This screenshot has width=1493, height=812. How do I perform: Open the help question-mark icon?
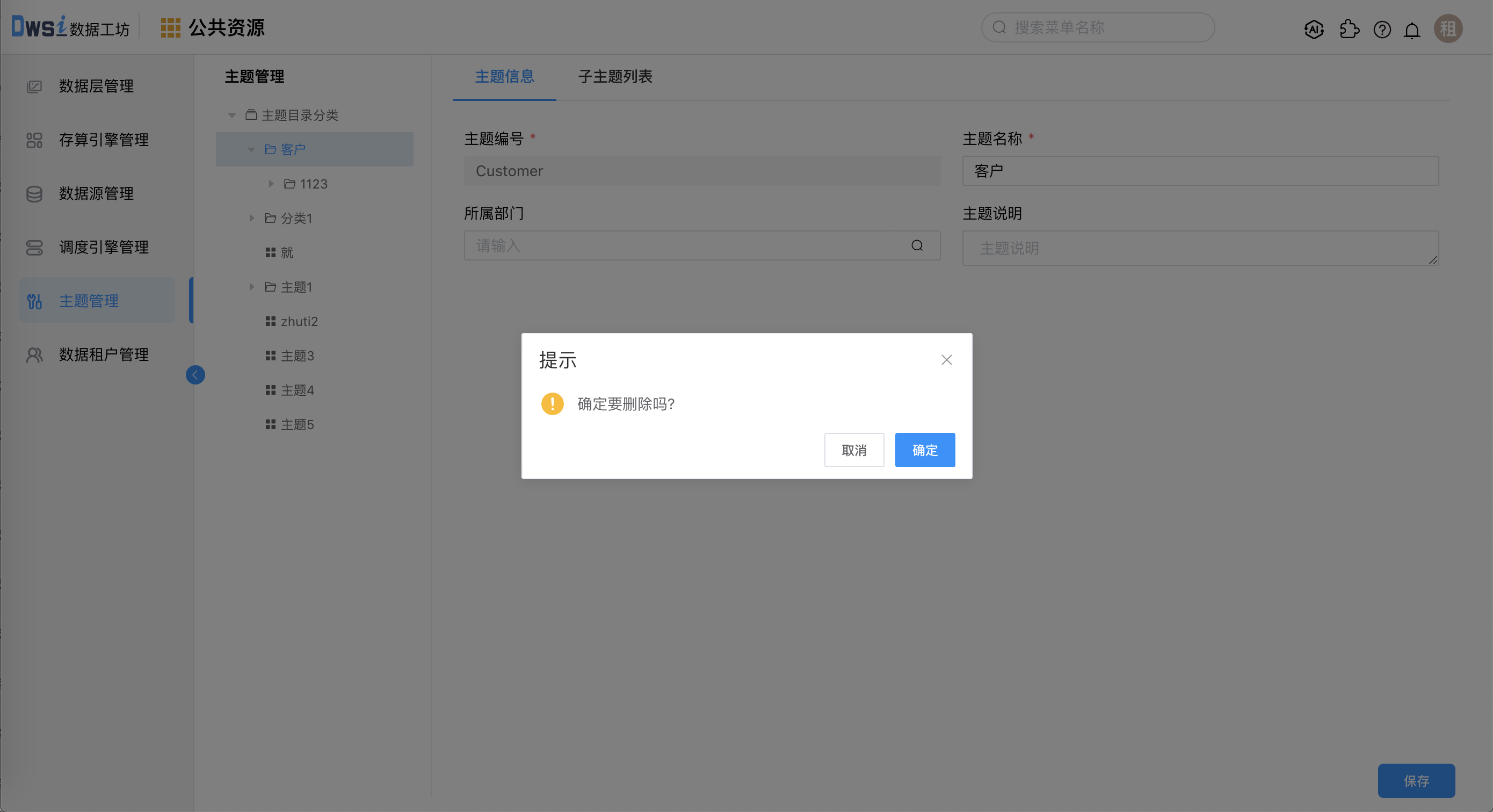pos(1382,30)
